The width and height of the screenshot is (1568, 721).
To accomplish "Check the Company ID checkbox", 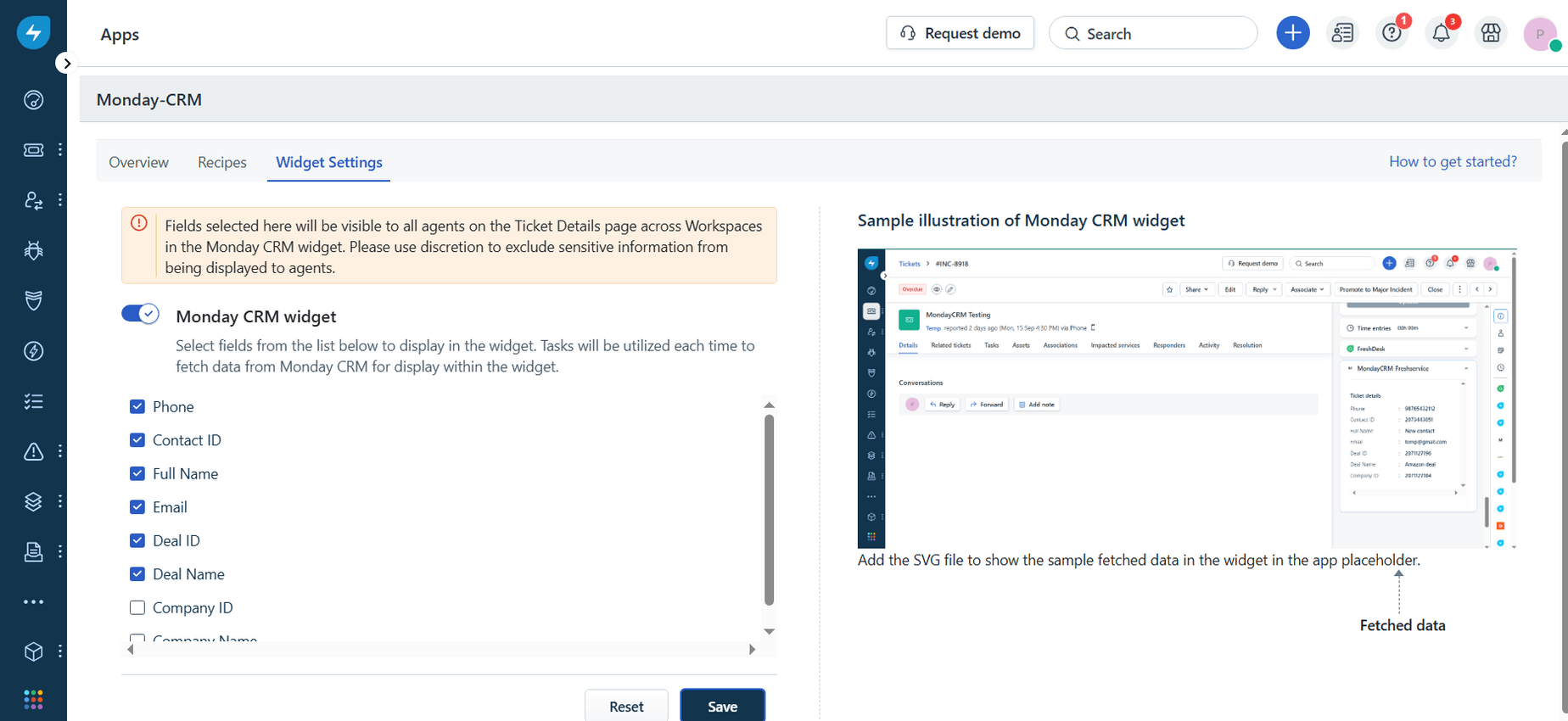I will [x=137, y=607].
